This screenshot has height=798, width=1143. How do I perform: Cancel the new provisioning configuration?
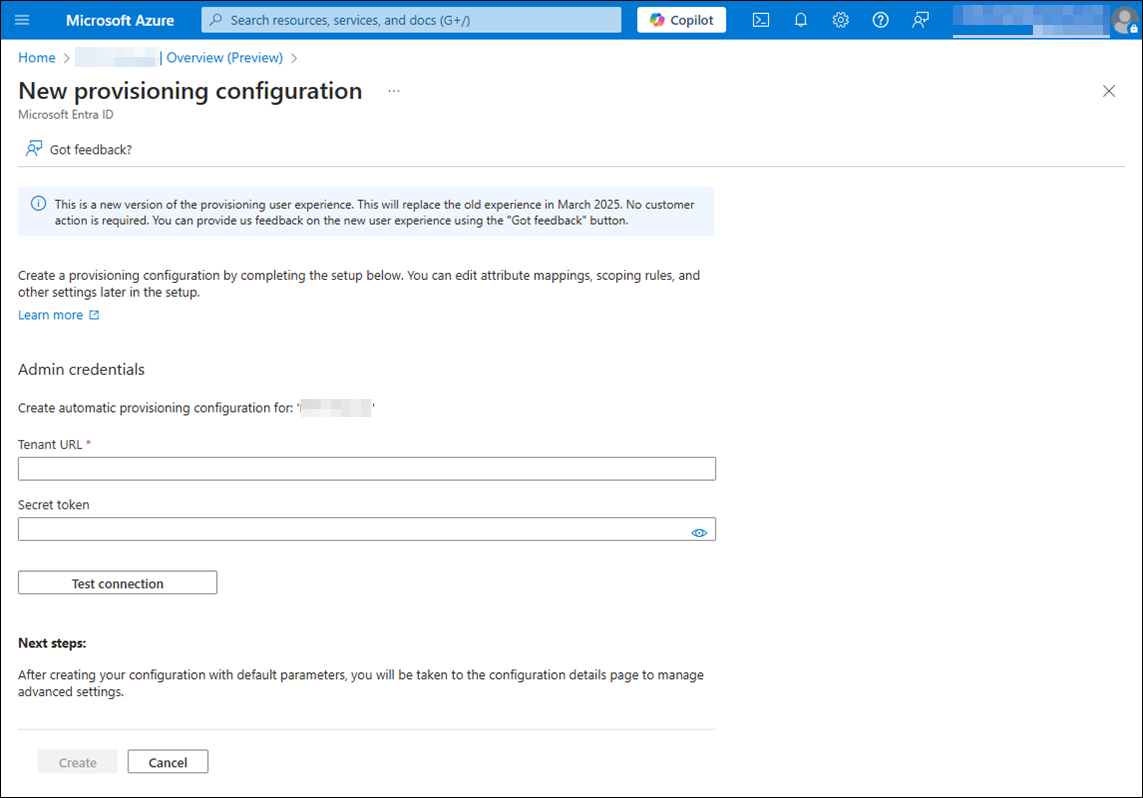pos(167,761)
